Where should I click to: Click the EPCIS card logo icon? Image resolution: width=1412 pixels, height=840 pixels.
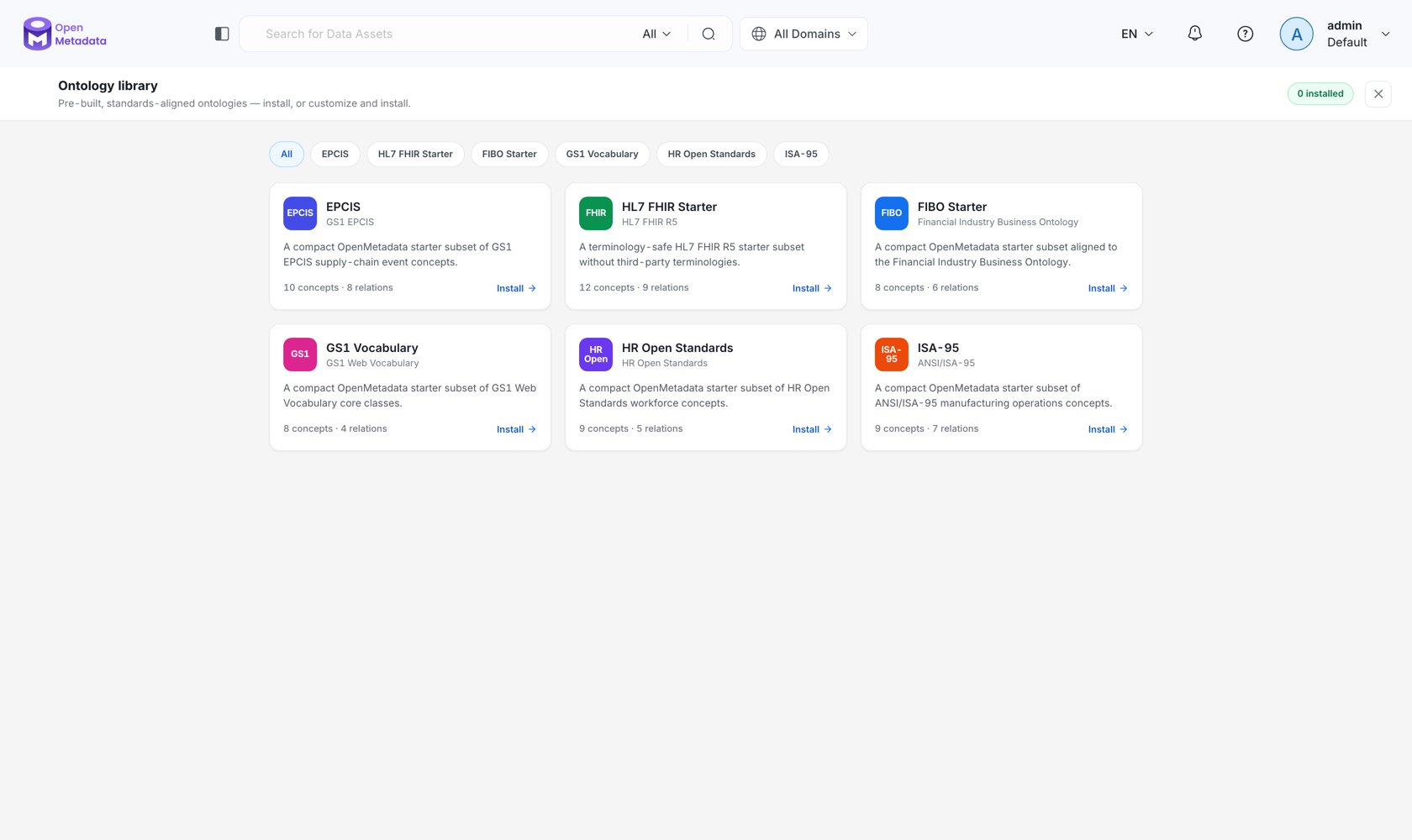click(300, 213)
